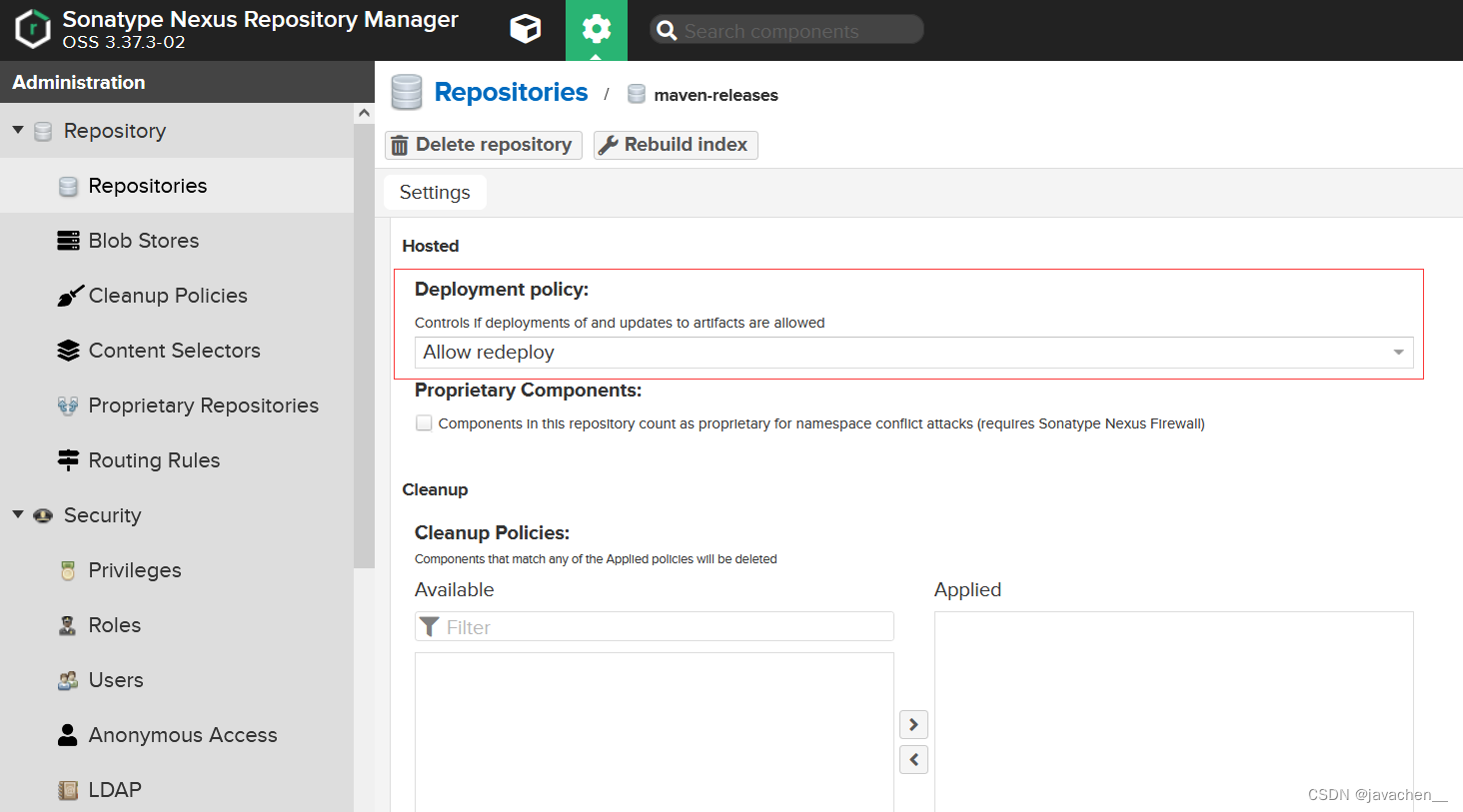Open Proprietary Repositories in the sidebar
The width and height of the screenshot is (1463, 812).
177,406
